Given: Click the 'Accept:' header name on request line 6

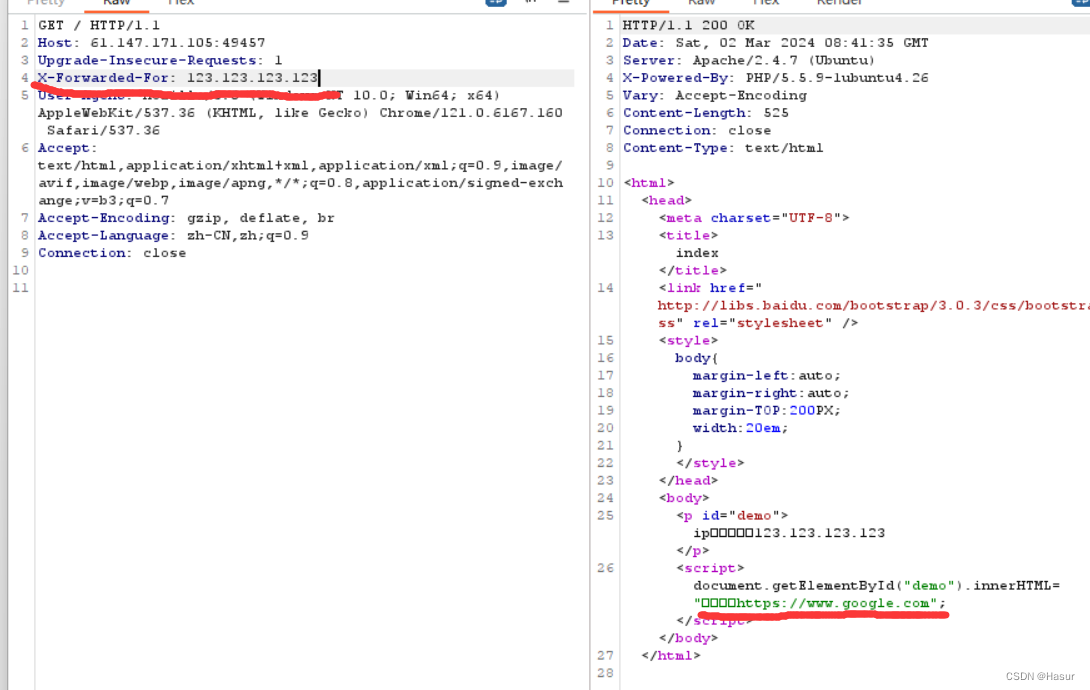Looking at the screenshot, I should [67, 147].
